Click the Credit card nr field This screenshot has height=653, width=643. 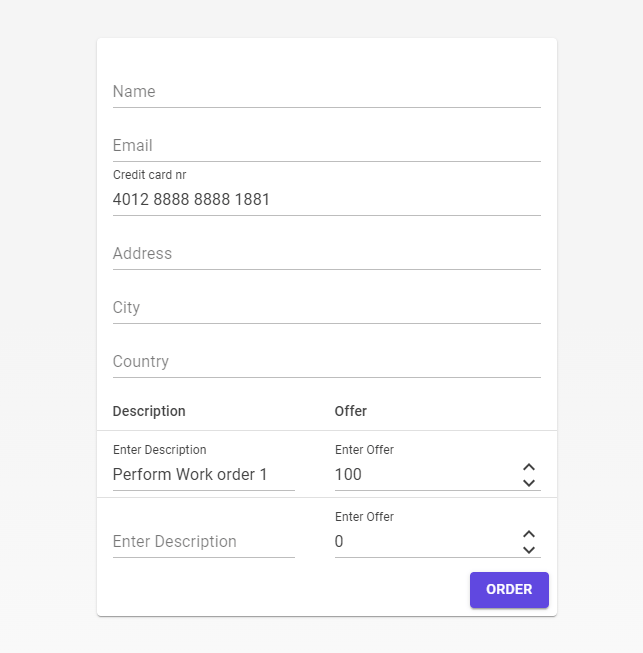[x=326, y=200]
